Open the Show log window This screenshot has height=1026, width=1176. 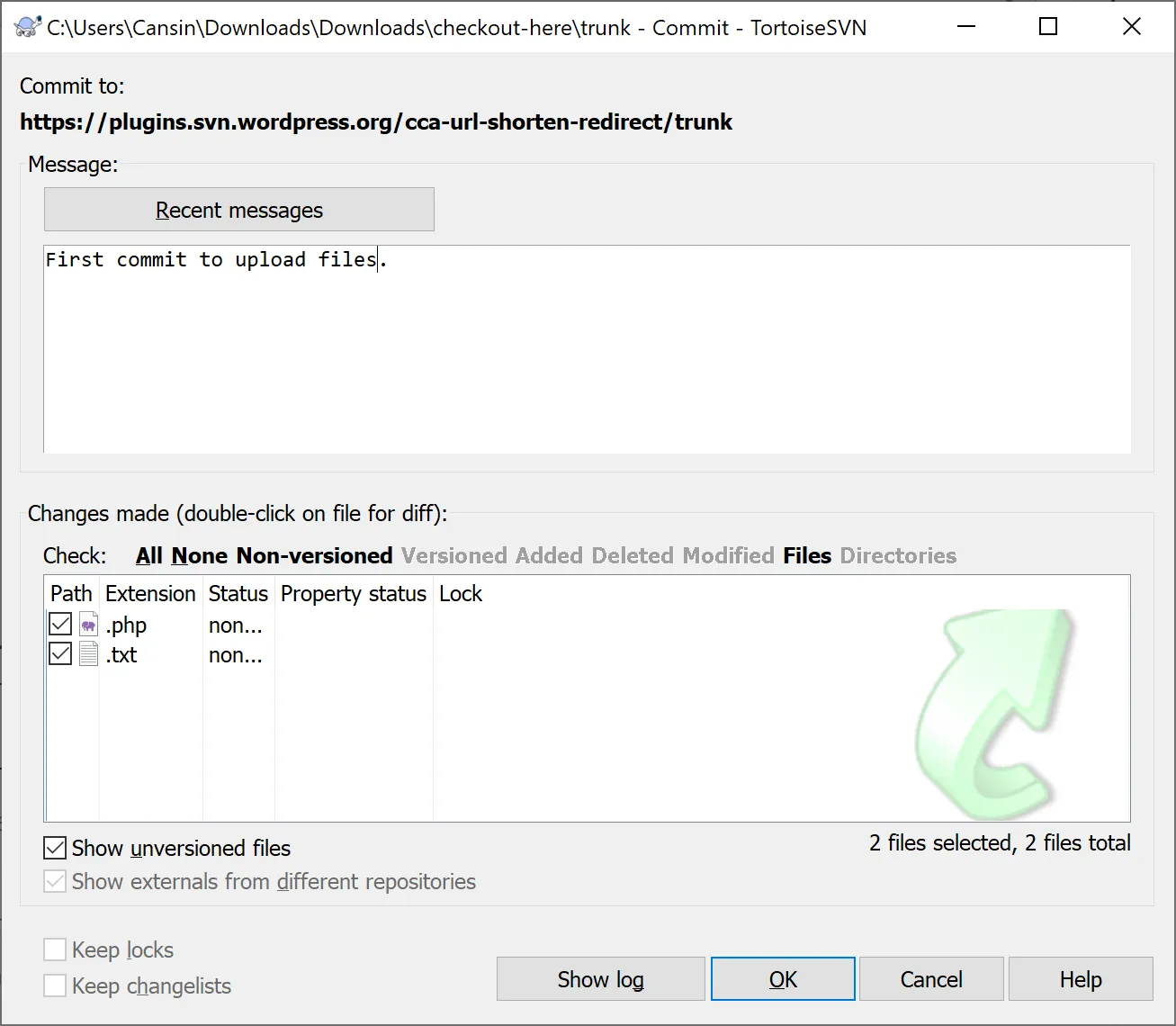(600, 979)
